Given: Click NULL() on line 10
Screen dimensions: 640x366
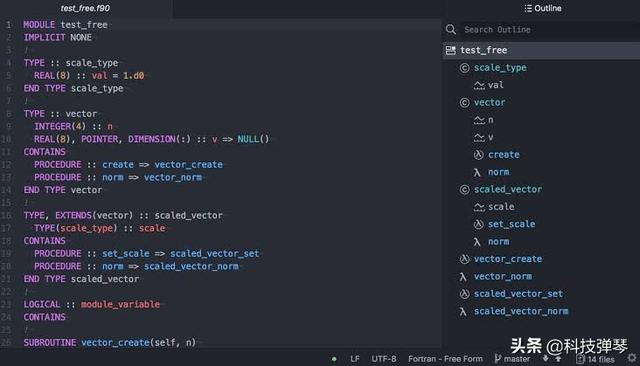Looking at the screenshot, I should tap(253, 139).
